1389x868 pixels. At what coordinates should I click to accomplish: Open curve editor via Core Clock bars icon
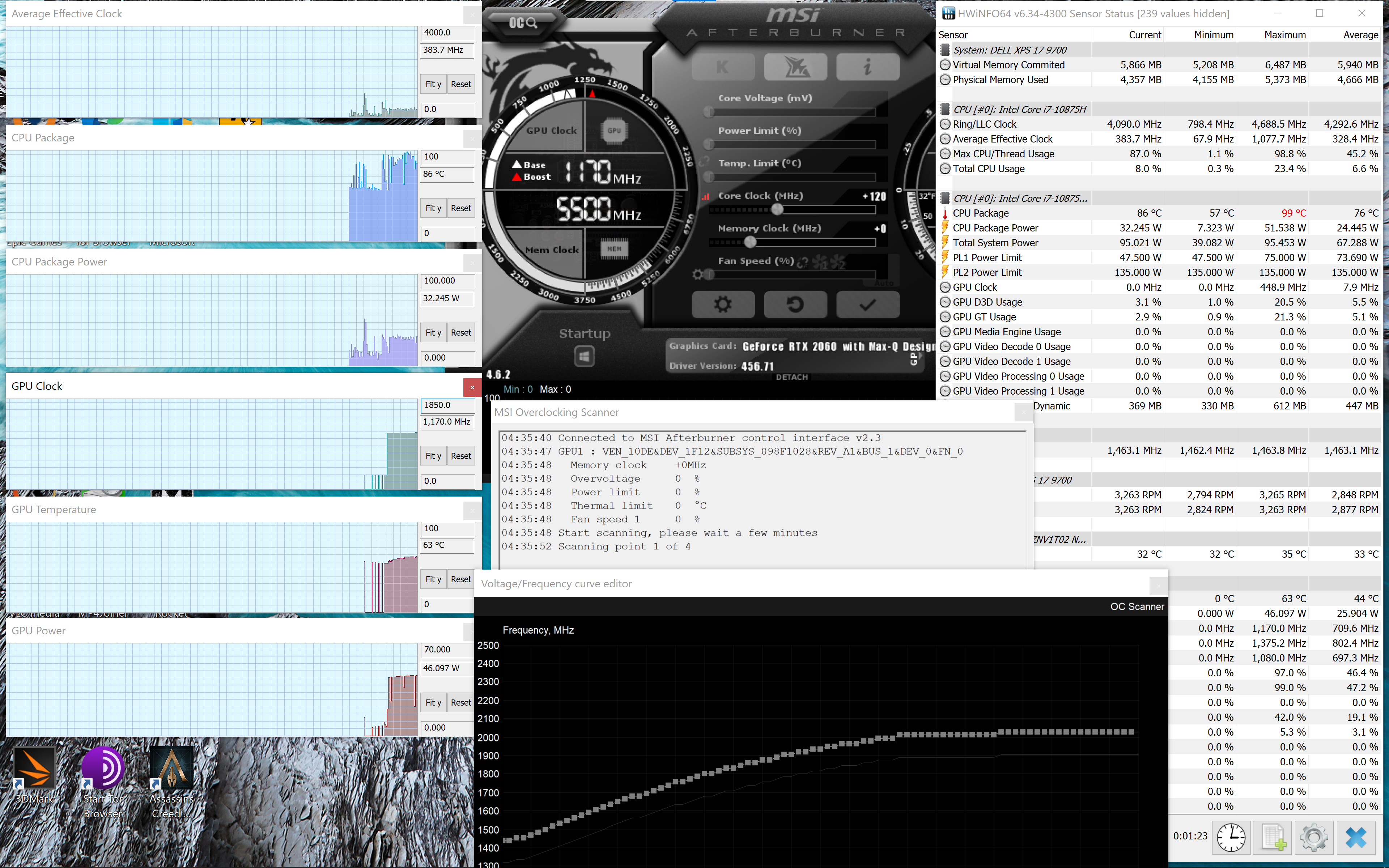coord(705,196)
